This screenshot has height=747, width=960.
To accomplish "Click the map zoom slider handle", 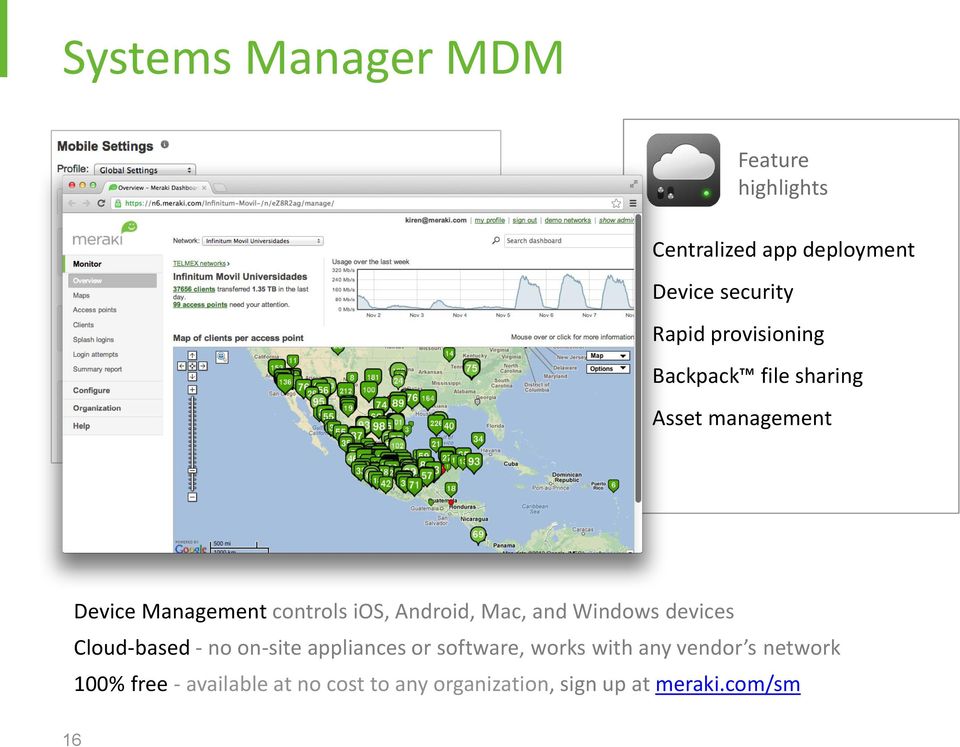I will (x=192, y=471).
